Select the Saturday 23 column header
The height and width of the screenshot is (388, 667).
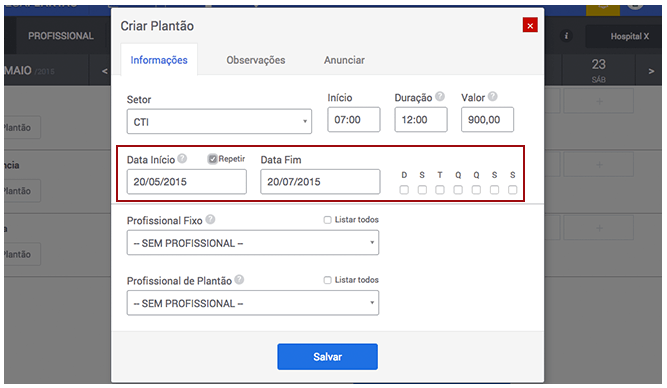tap(599, 70)
